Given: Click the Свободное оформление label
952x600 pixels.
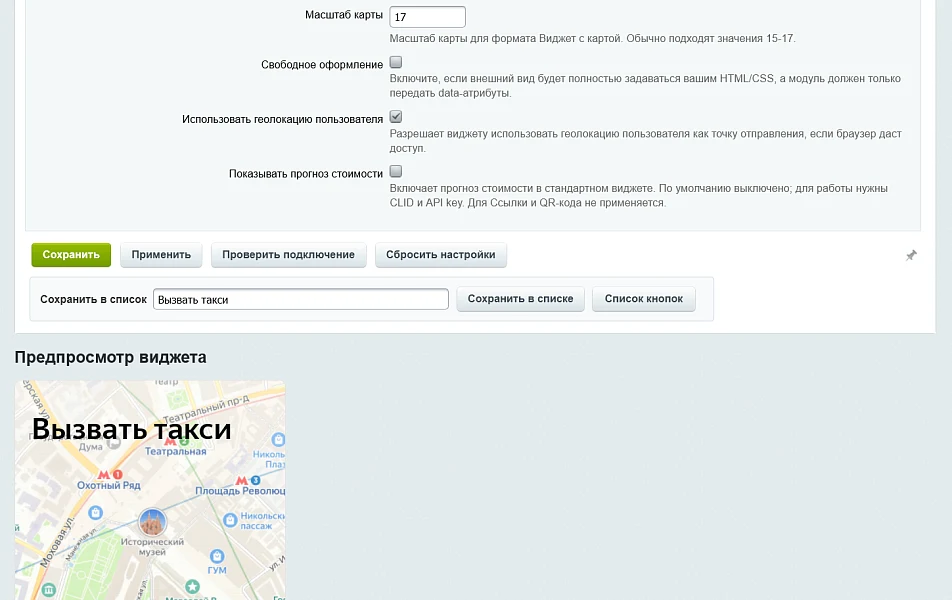Looking at the screenshot, I should 322,64.
